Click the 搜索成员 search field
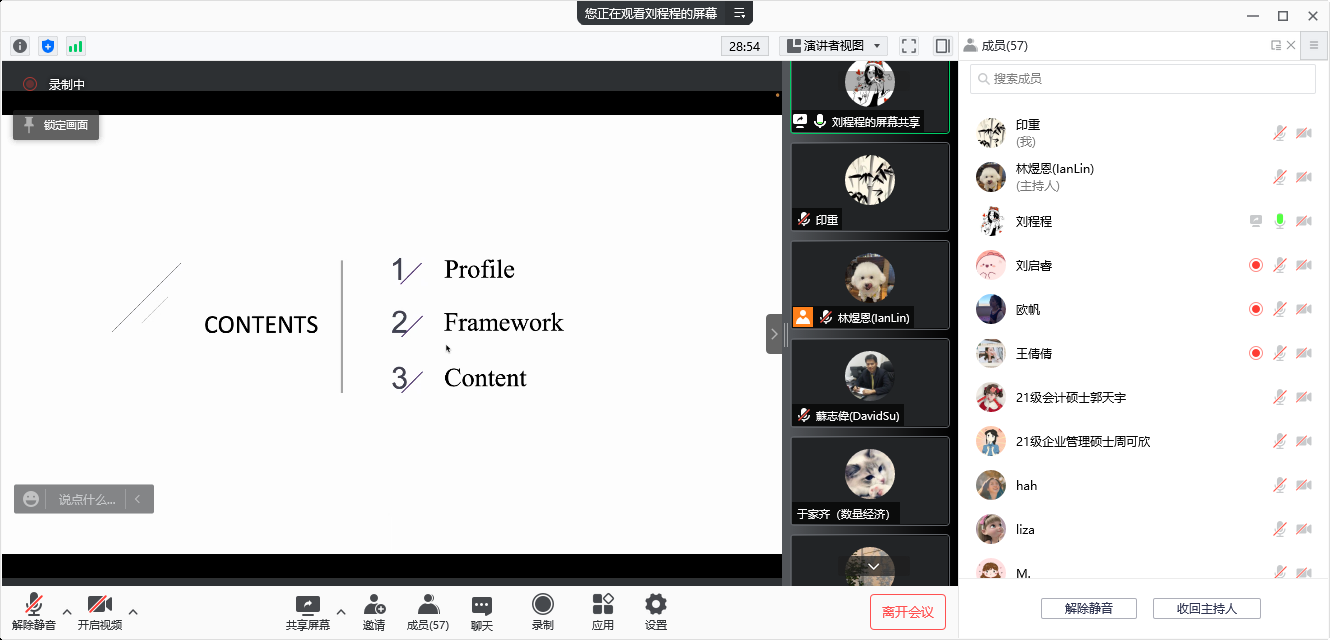 1143,79
